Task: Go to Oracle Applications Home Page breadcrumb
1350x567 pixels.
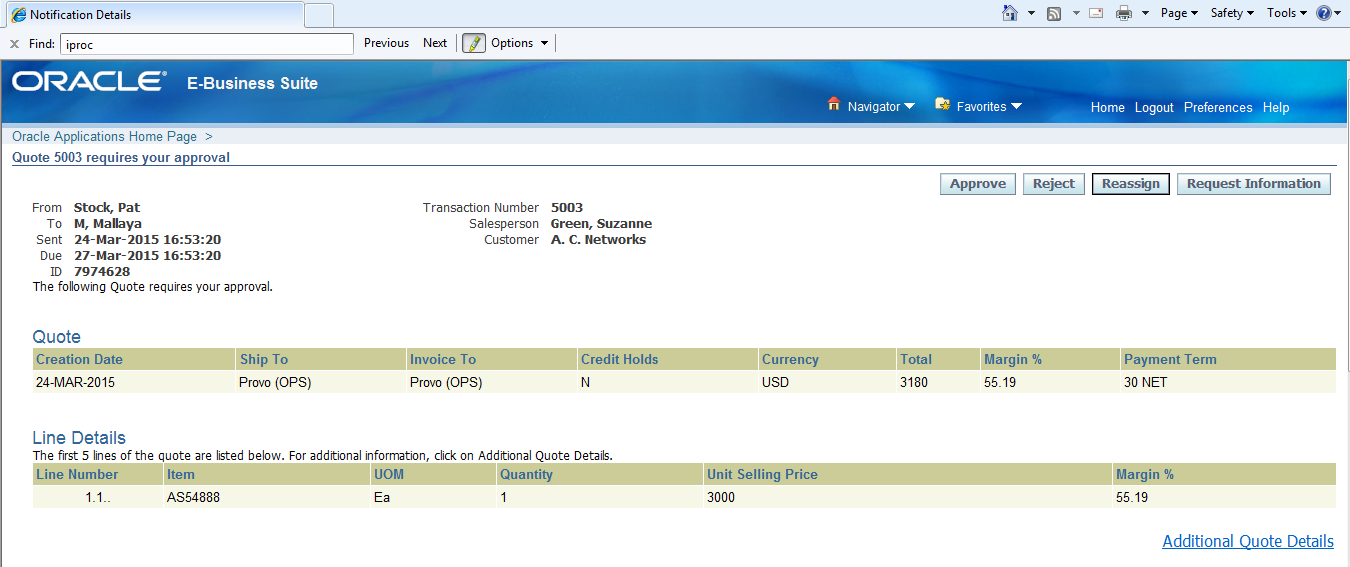Action: coord(104,136)
